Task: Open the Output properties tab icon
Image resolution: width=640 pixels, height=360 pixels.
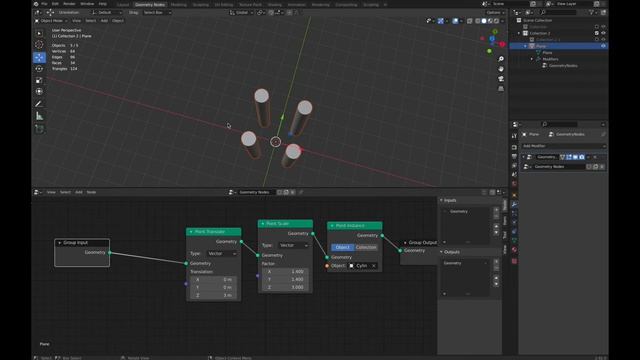Action: [514, 156]
